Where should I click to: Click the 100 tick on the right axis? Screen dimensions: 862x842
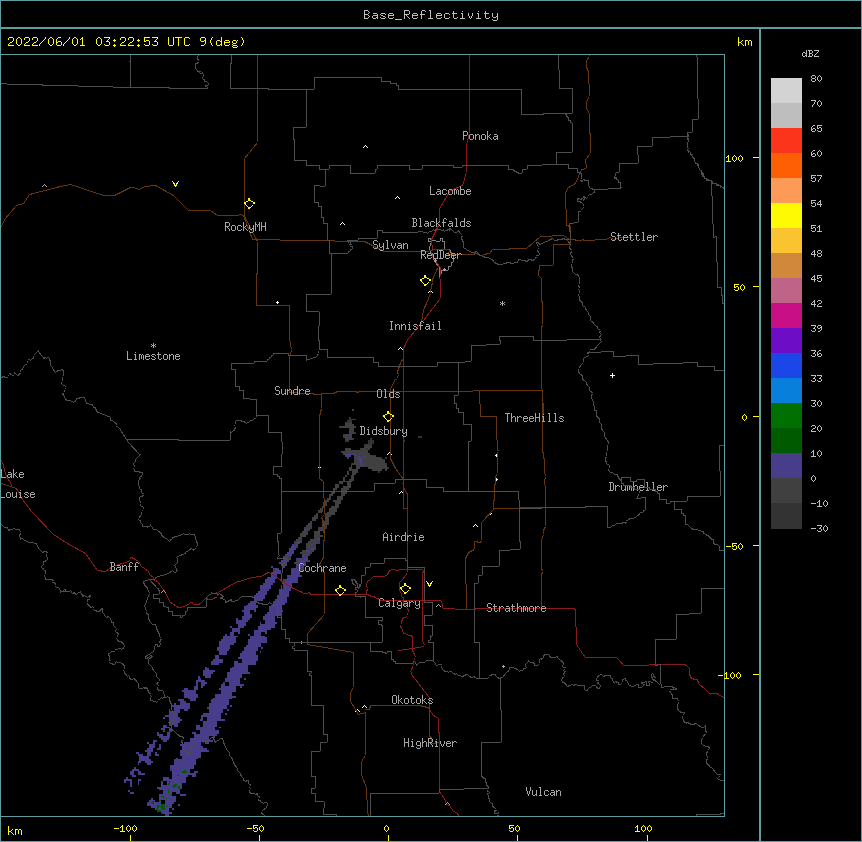735,158
